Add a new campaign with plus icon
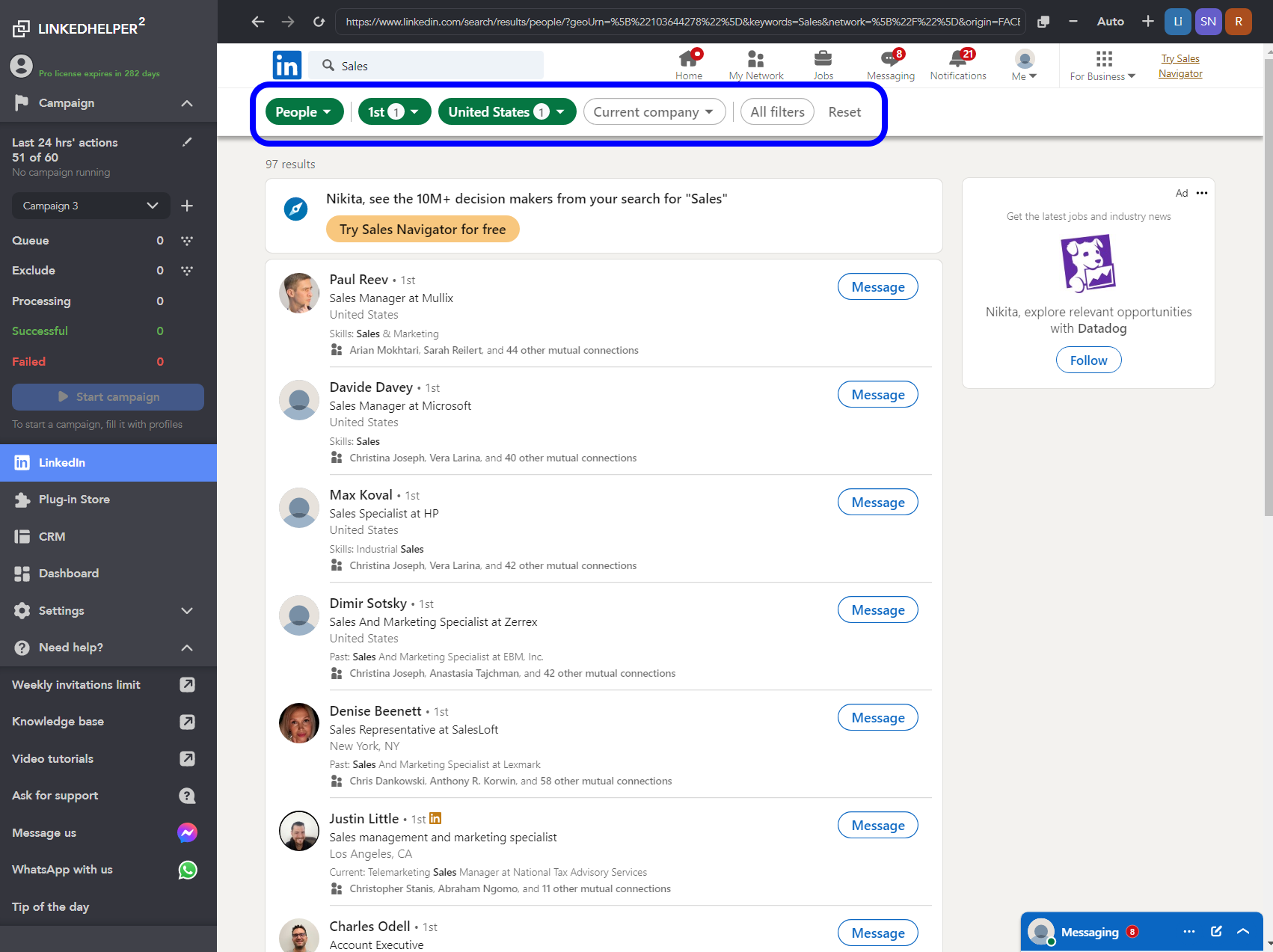 coord(187,206)
